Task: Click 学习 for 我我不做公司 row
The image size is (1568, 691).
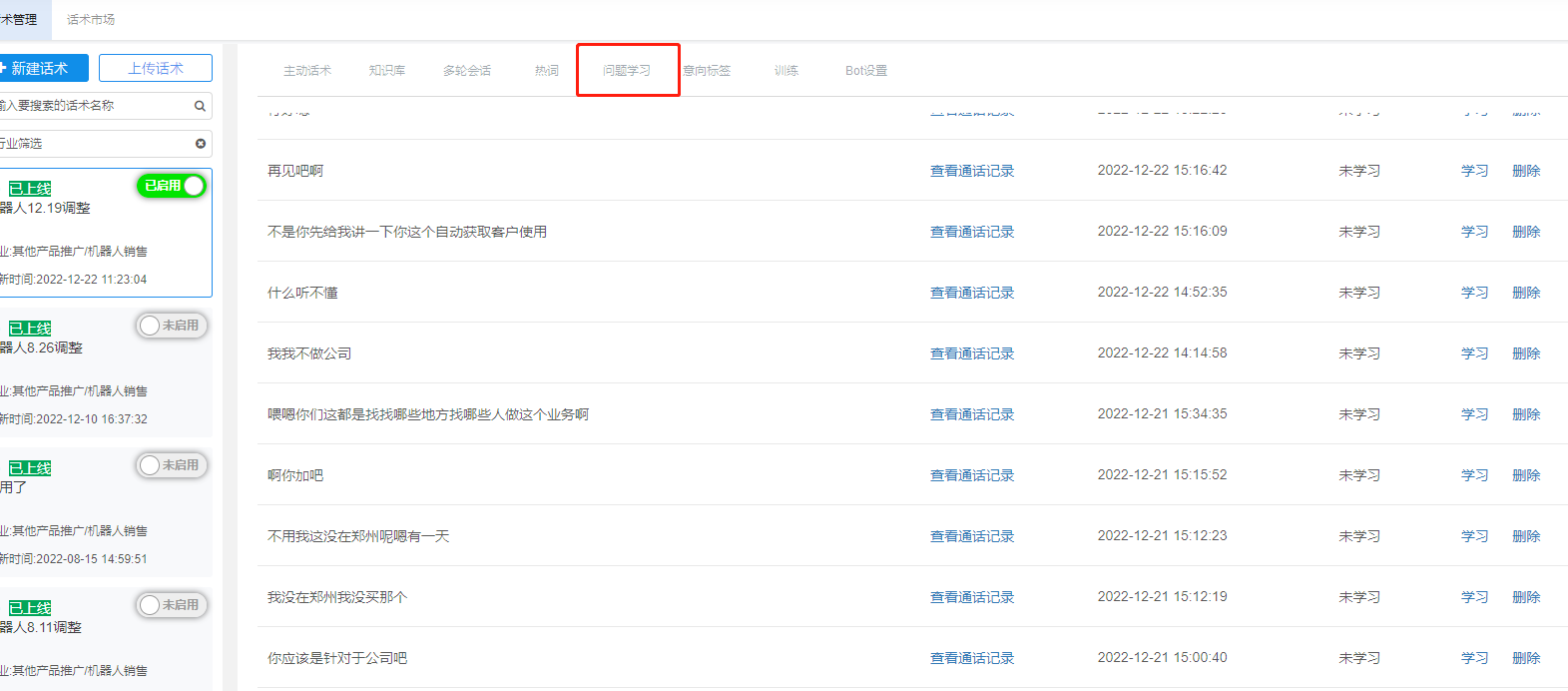Action: [1474, 353]
